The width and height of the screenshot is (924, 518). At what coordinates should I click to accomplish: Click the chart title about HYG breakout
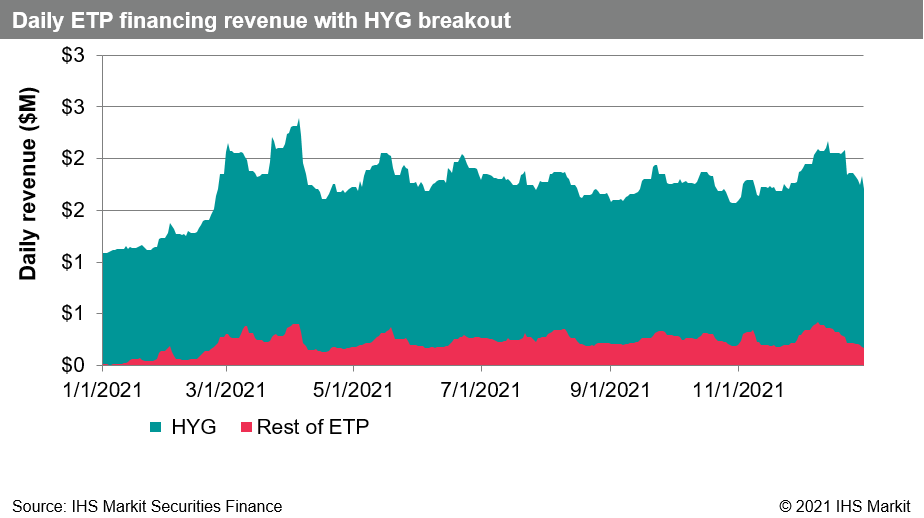[x=262, y=20]
